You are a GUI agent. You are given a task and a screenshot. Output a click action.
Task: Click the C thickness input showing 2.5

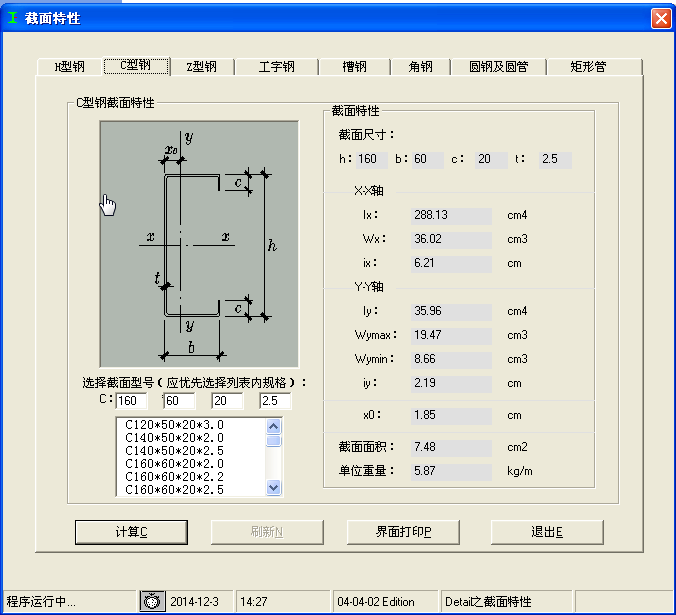[x=275, y=401]
